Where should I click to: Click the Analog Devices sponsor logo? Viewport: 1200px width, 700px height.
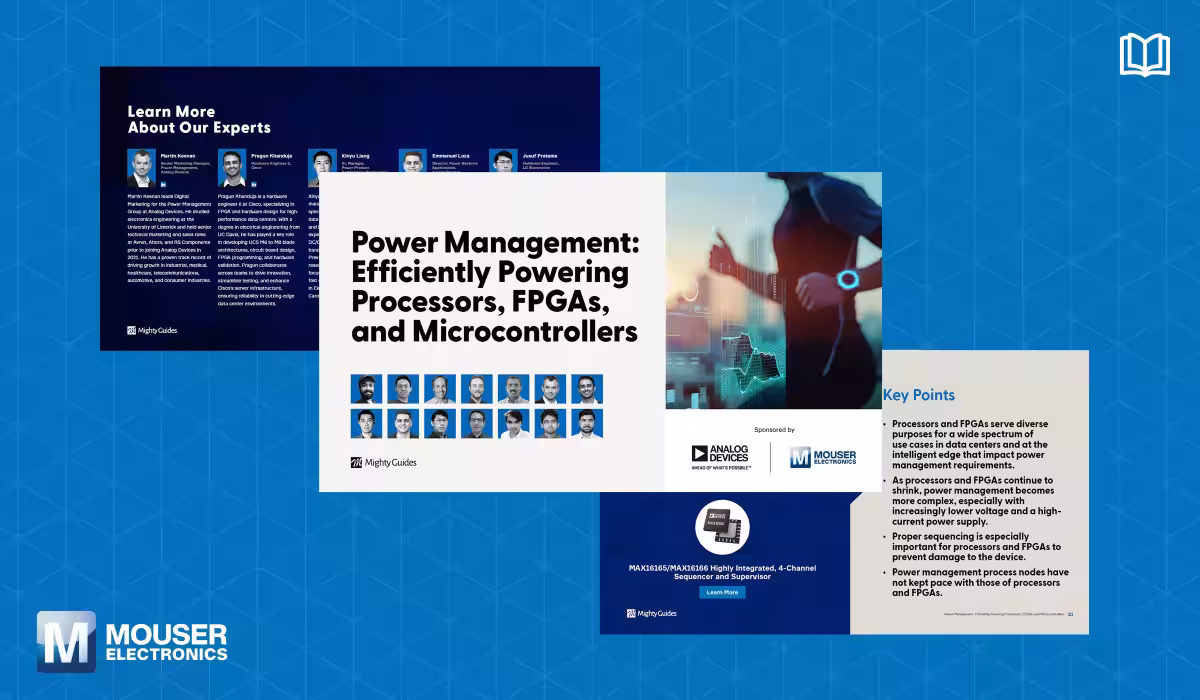pos(719,456)
